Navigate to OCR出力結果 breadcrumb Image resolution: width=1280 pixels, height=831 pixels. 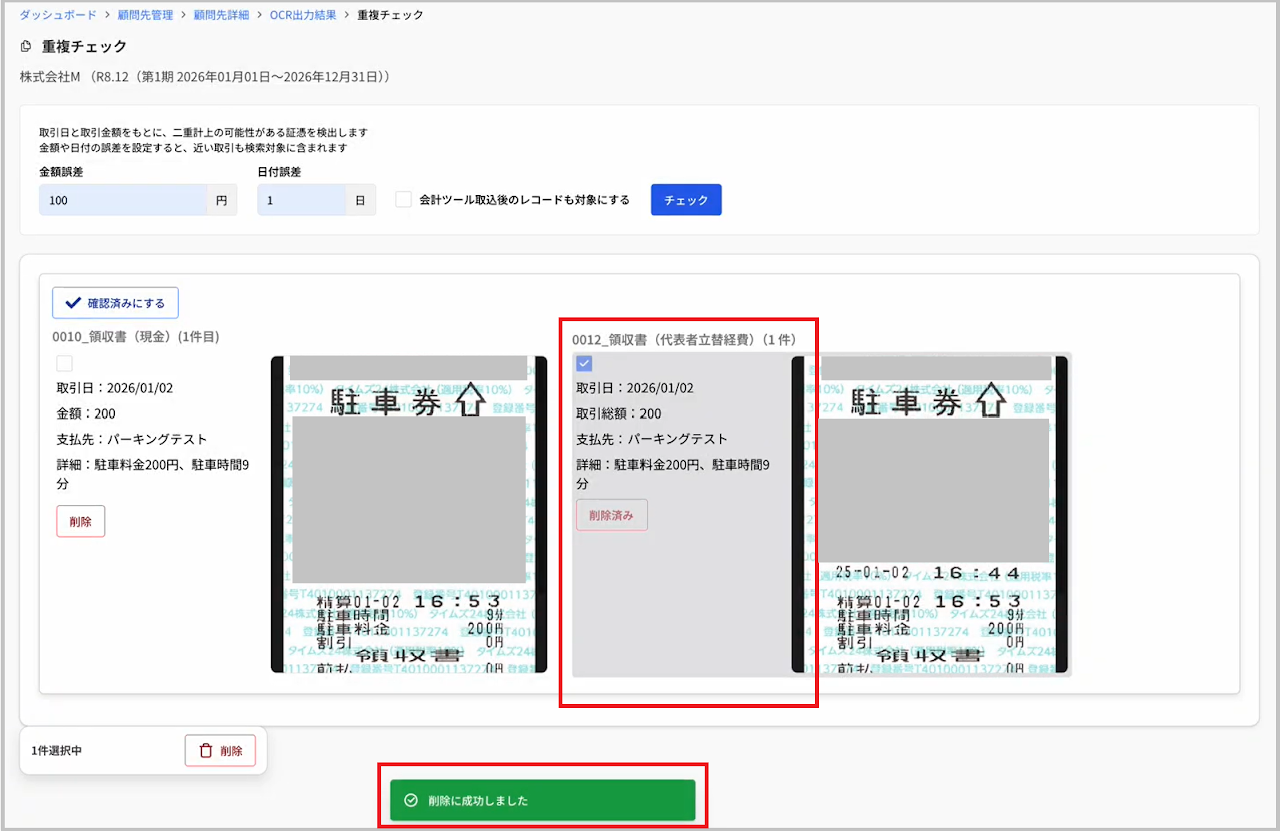click(x=303, y=15)
